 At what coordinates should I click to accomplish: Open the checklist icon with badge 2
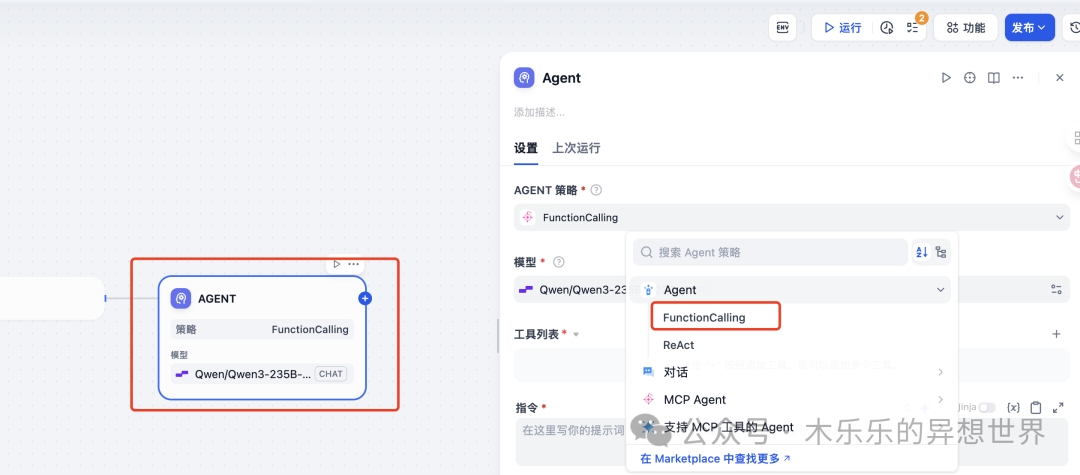tap(913, 28)
